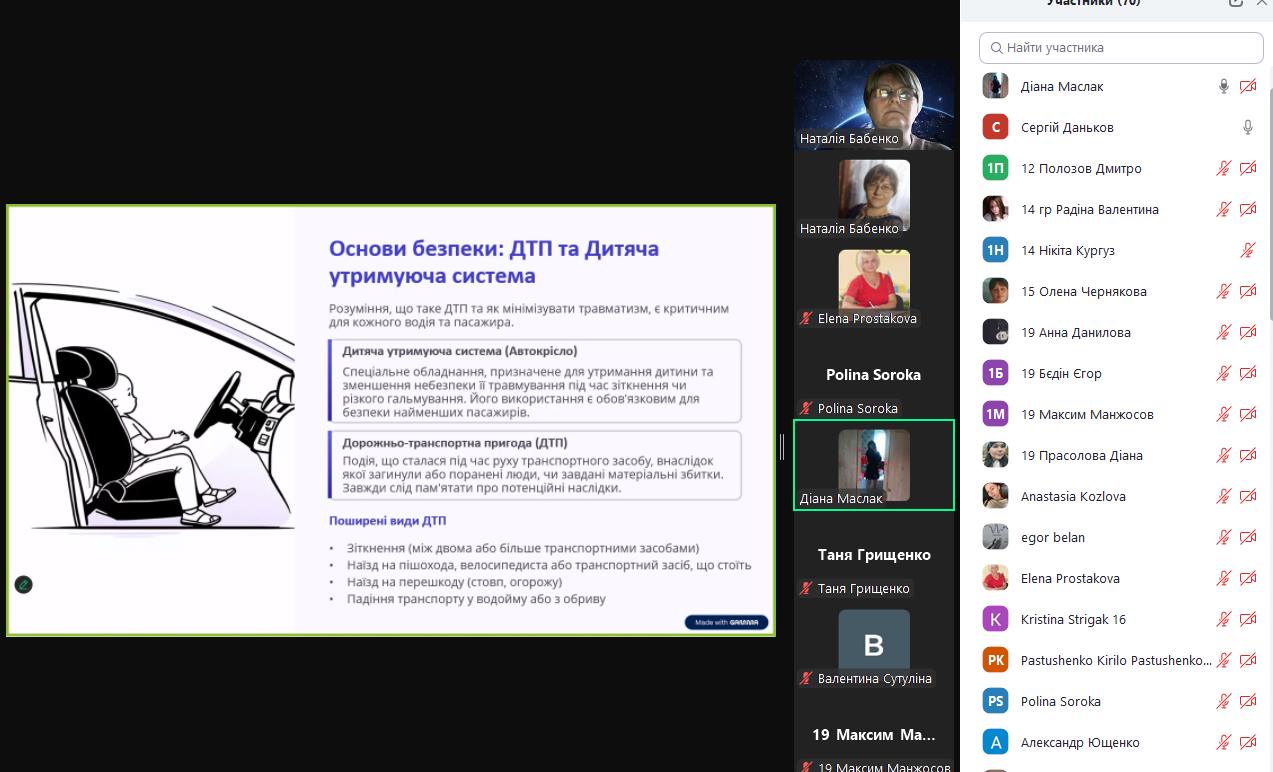Pop out the participants panel
Screen dimensions: 1273x772
pyautogui.click(x=1236, y=3)
